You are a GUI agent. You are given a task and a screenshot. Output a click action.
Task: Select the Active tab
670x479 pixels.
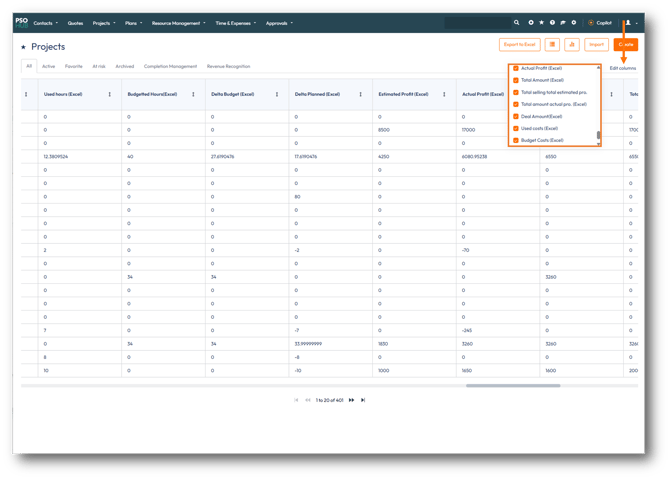pos(48,66)
